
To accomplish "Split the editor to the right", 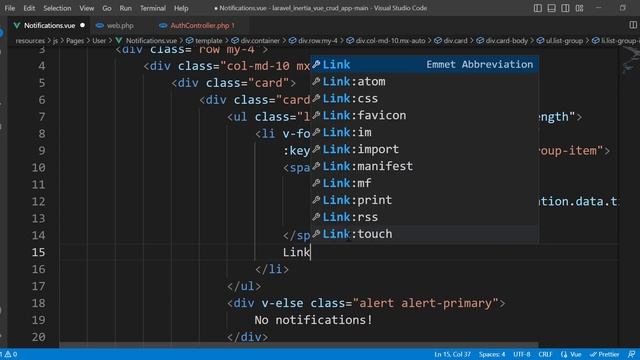I will (x=633, y=25).
